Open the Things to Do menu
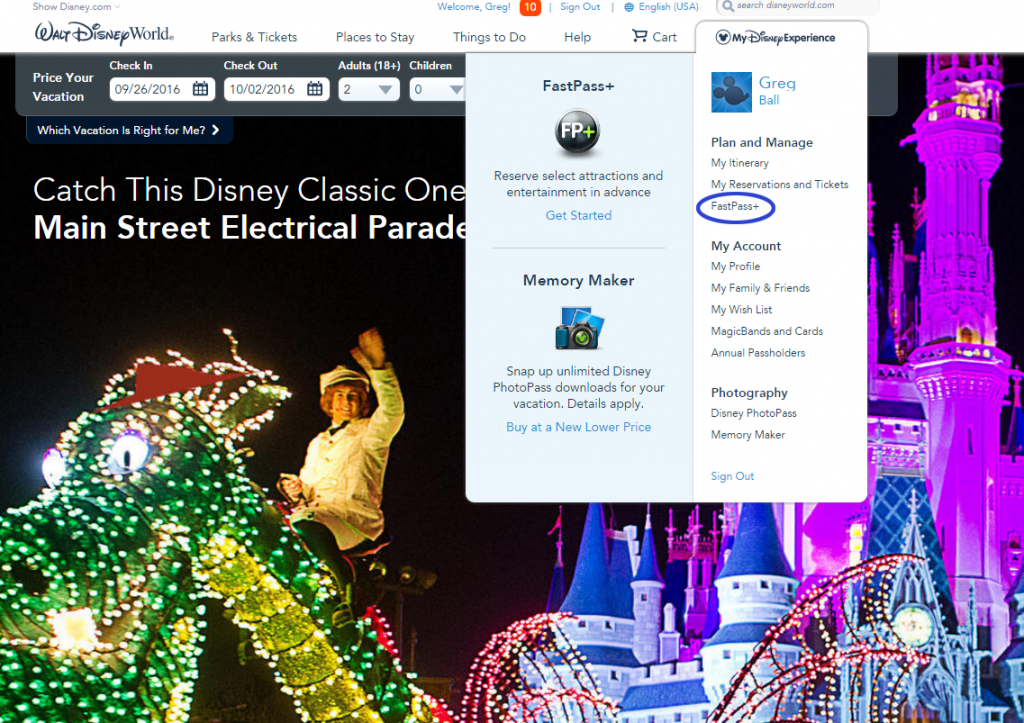The height and width of the screenshot is (723, 1024). point(489,37)
